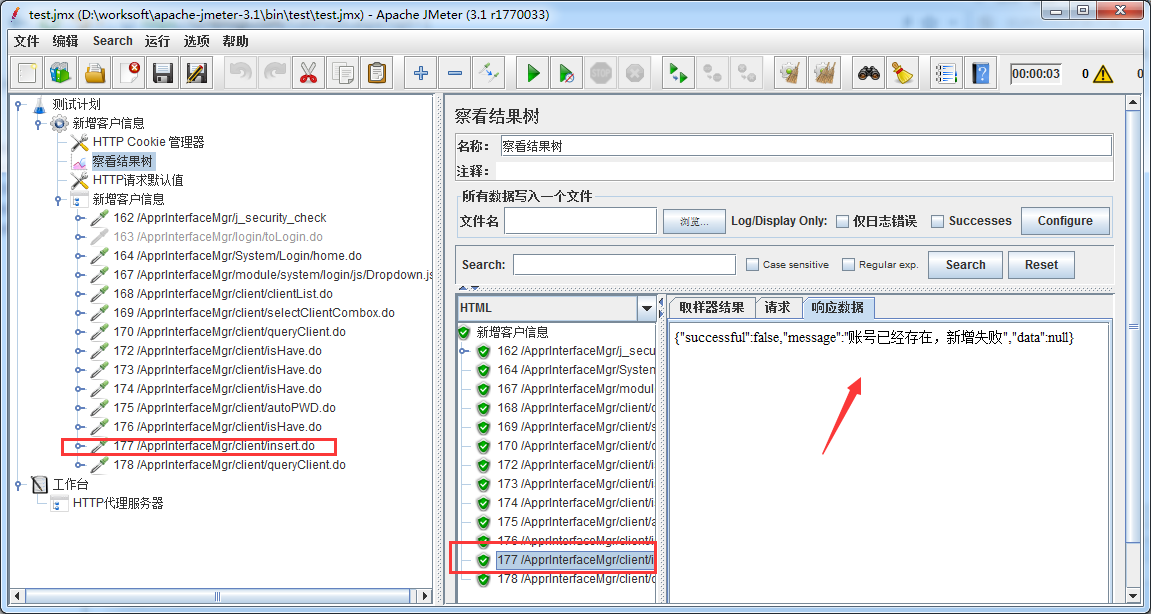Clear all results with double broom icon
The width and height of the screenshot is (1151, 614).
[824, 73]
